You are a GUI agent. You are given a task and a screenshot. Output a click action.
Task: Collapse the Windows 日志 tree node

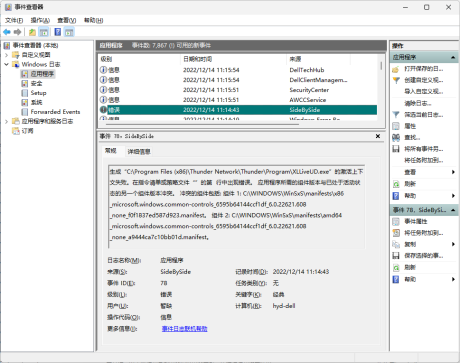coord(6,64)
